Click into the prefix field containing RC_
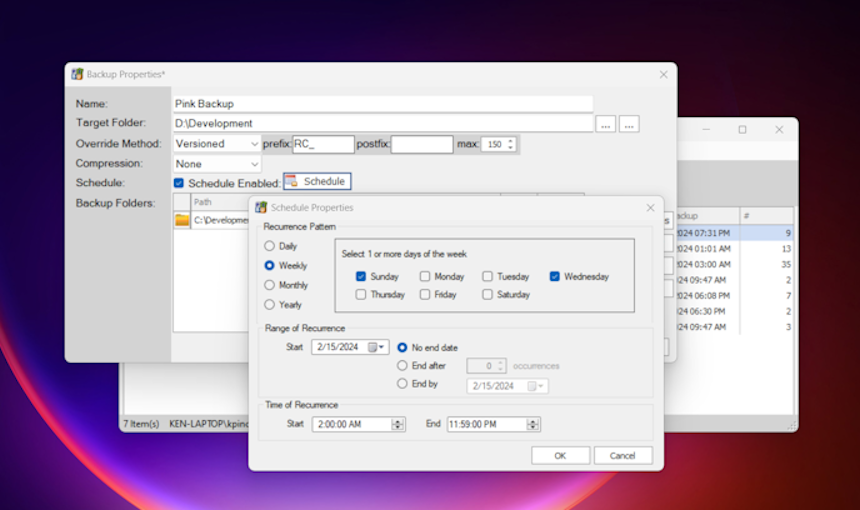 click(x=323, y=144)
